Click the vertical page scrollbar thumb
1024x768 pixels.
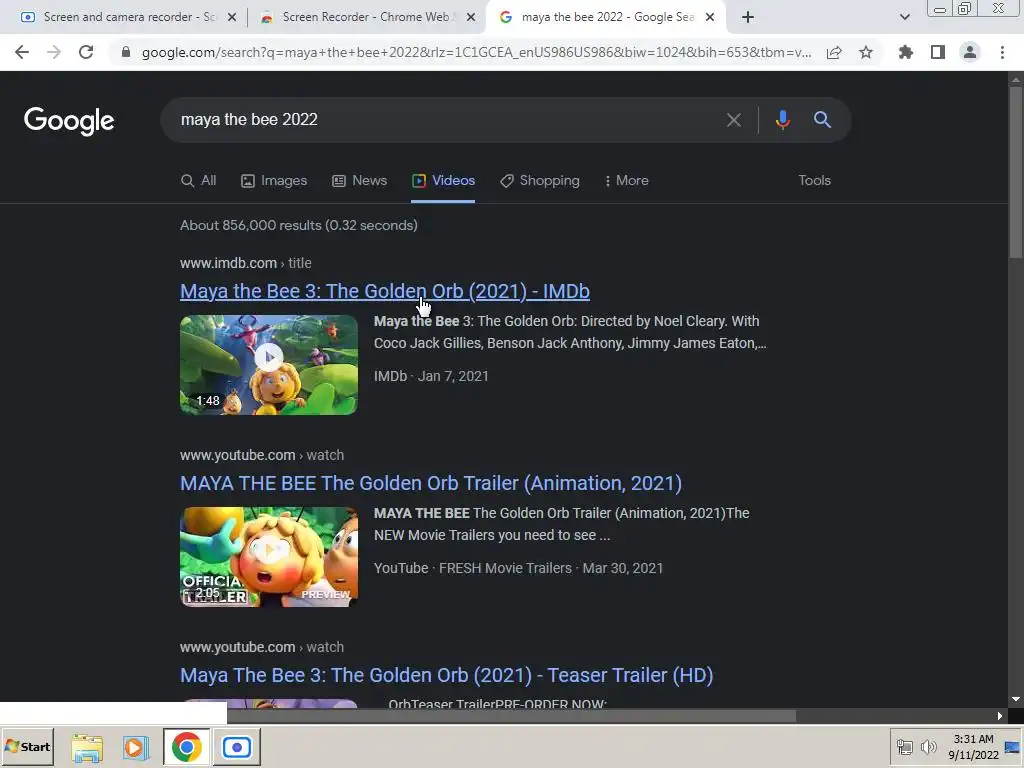tap(1016, 170)
